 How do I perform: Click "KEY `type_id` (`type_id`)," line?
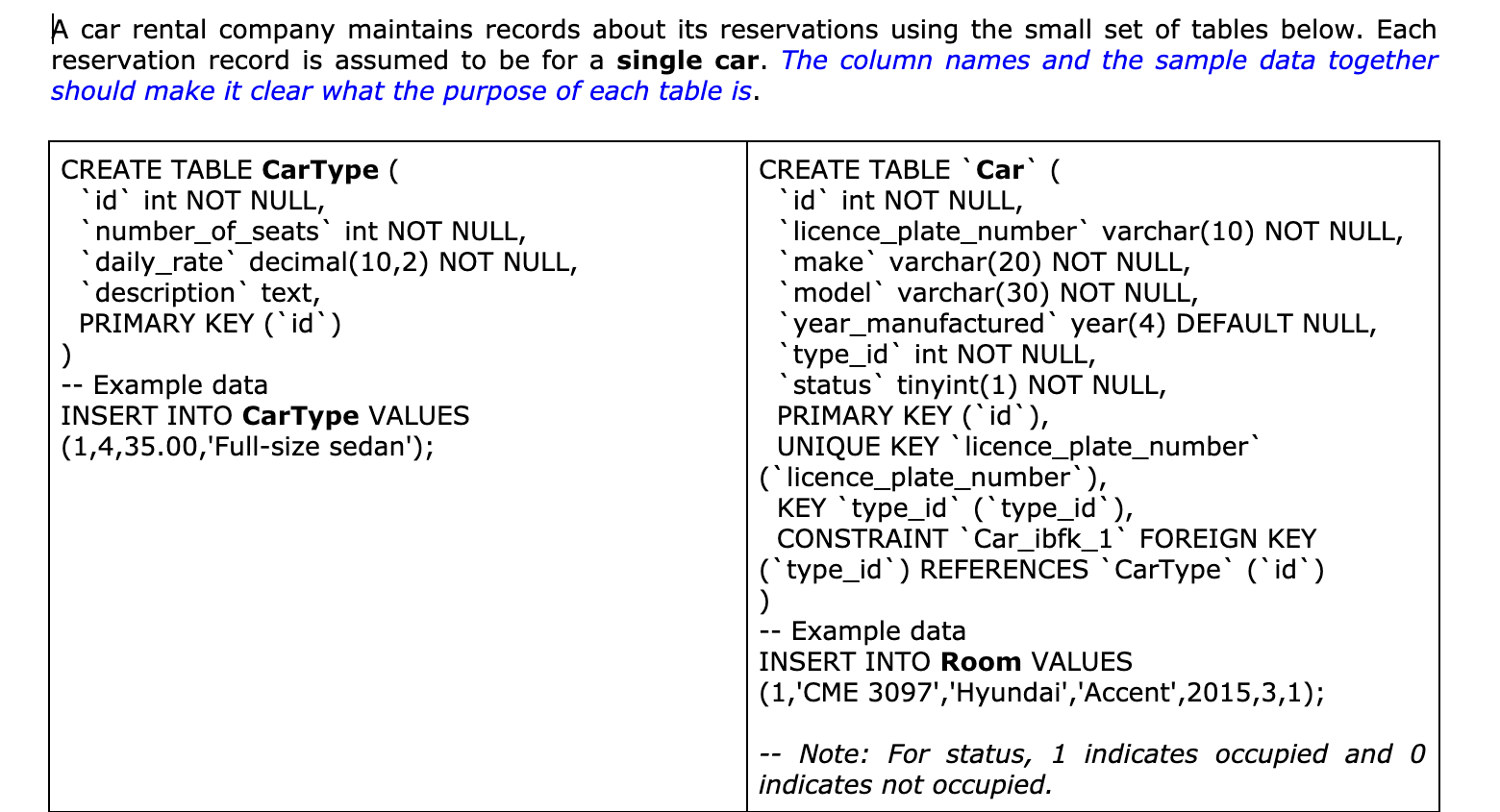tap(956, 508)
